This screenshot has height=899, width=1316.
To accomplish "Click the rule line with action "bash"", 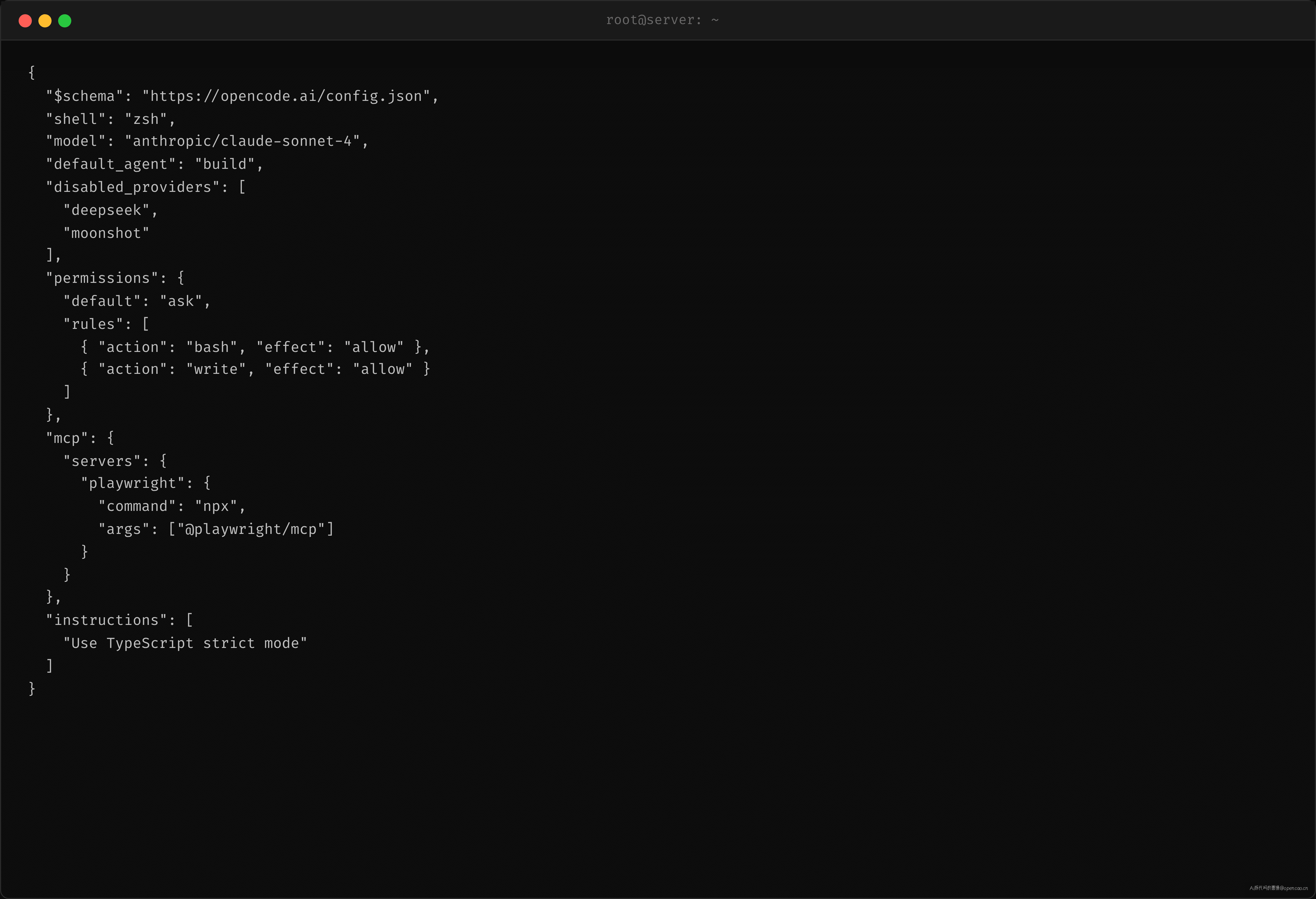I will click(x=255, y=347).
